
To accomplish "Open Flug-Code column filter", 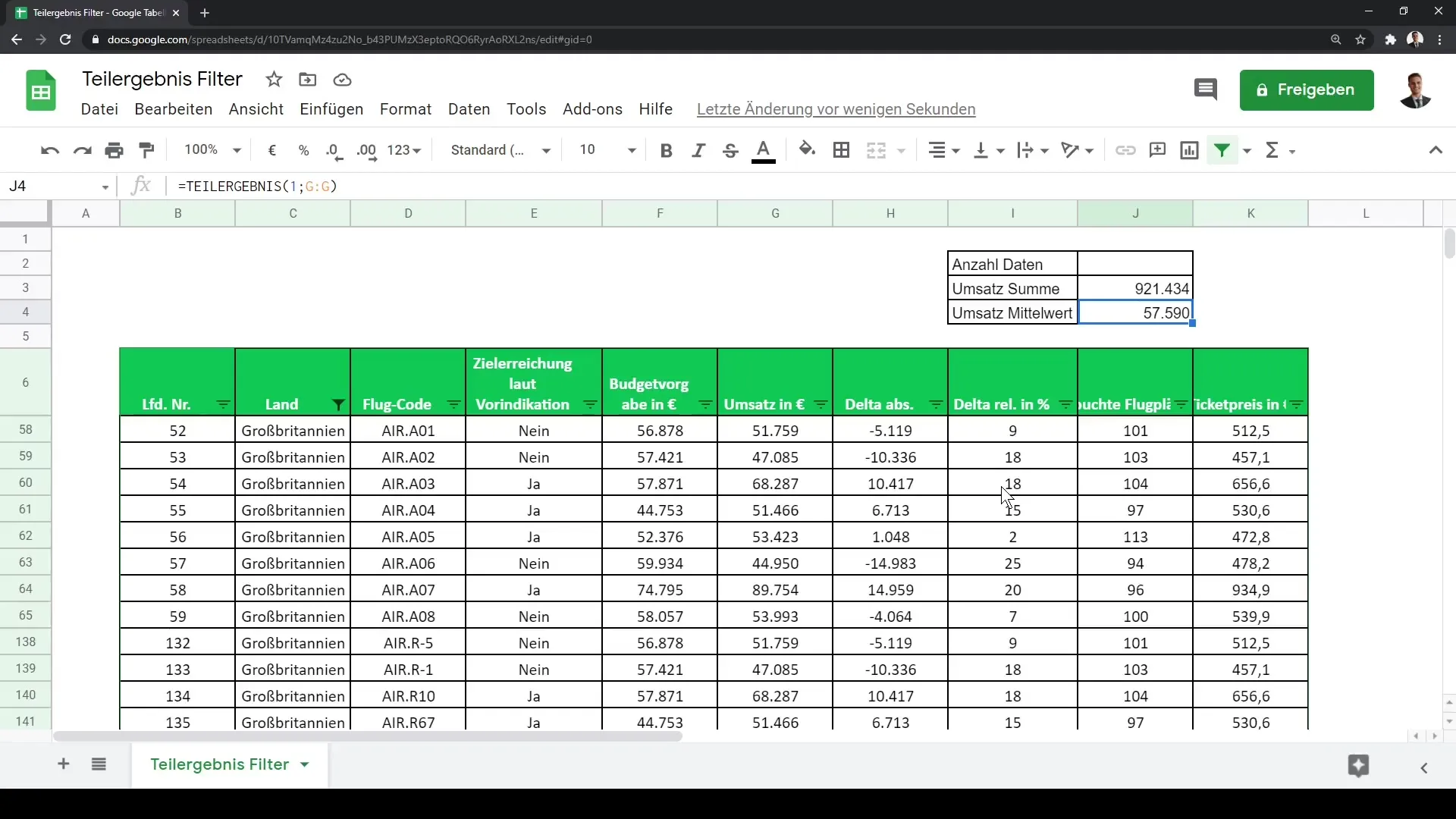I will click(453, 405).
